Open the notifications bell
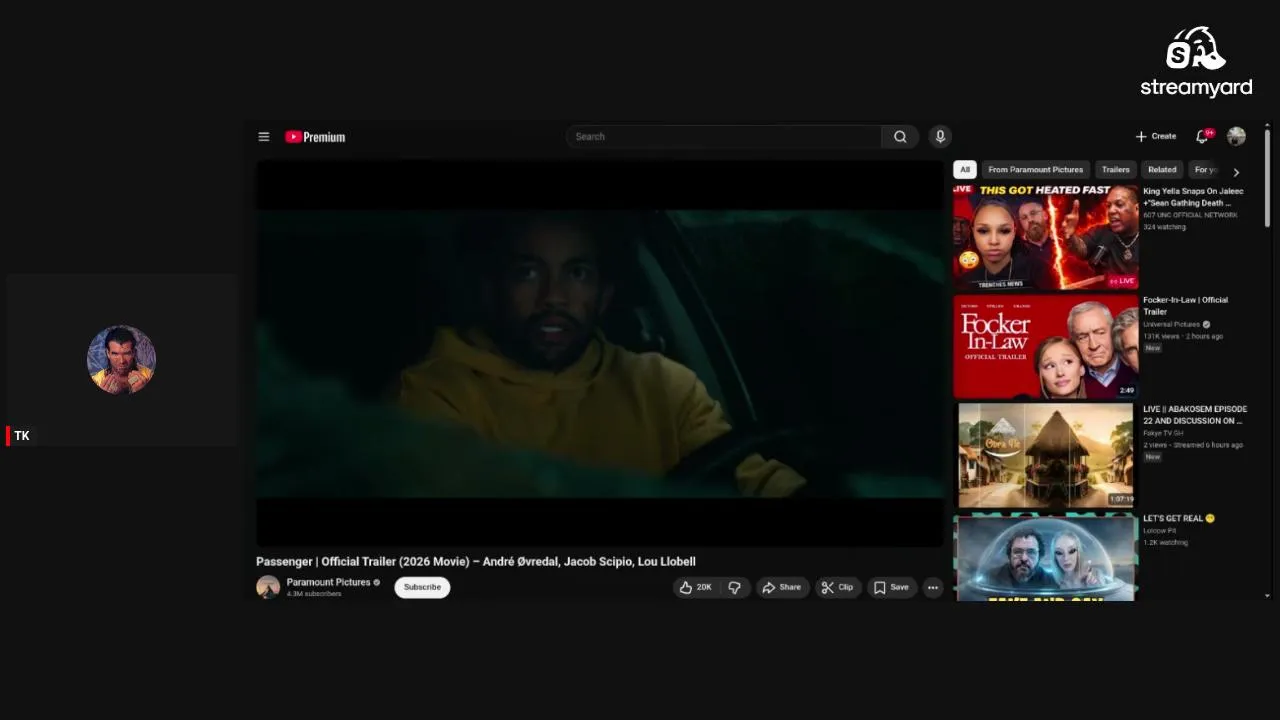This screenshot has width=1280, height=720. 1202,136
